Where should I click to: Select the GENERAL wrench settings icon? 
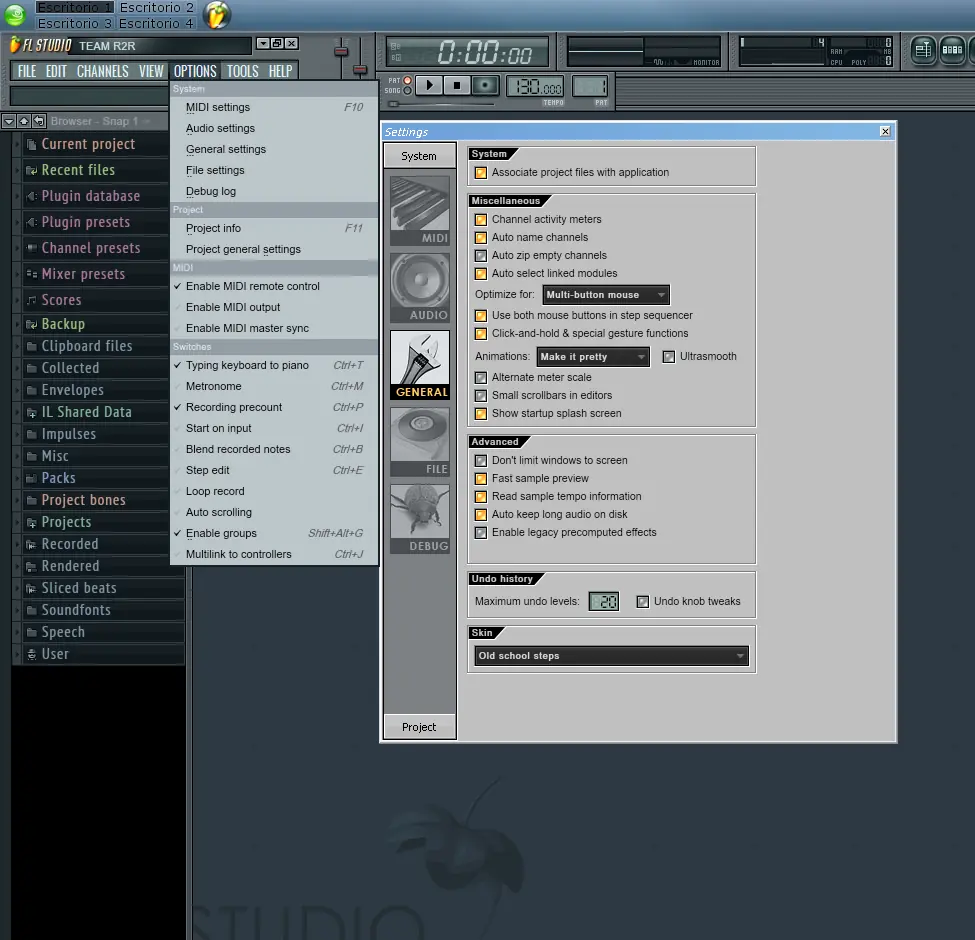pos(420,365)
